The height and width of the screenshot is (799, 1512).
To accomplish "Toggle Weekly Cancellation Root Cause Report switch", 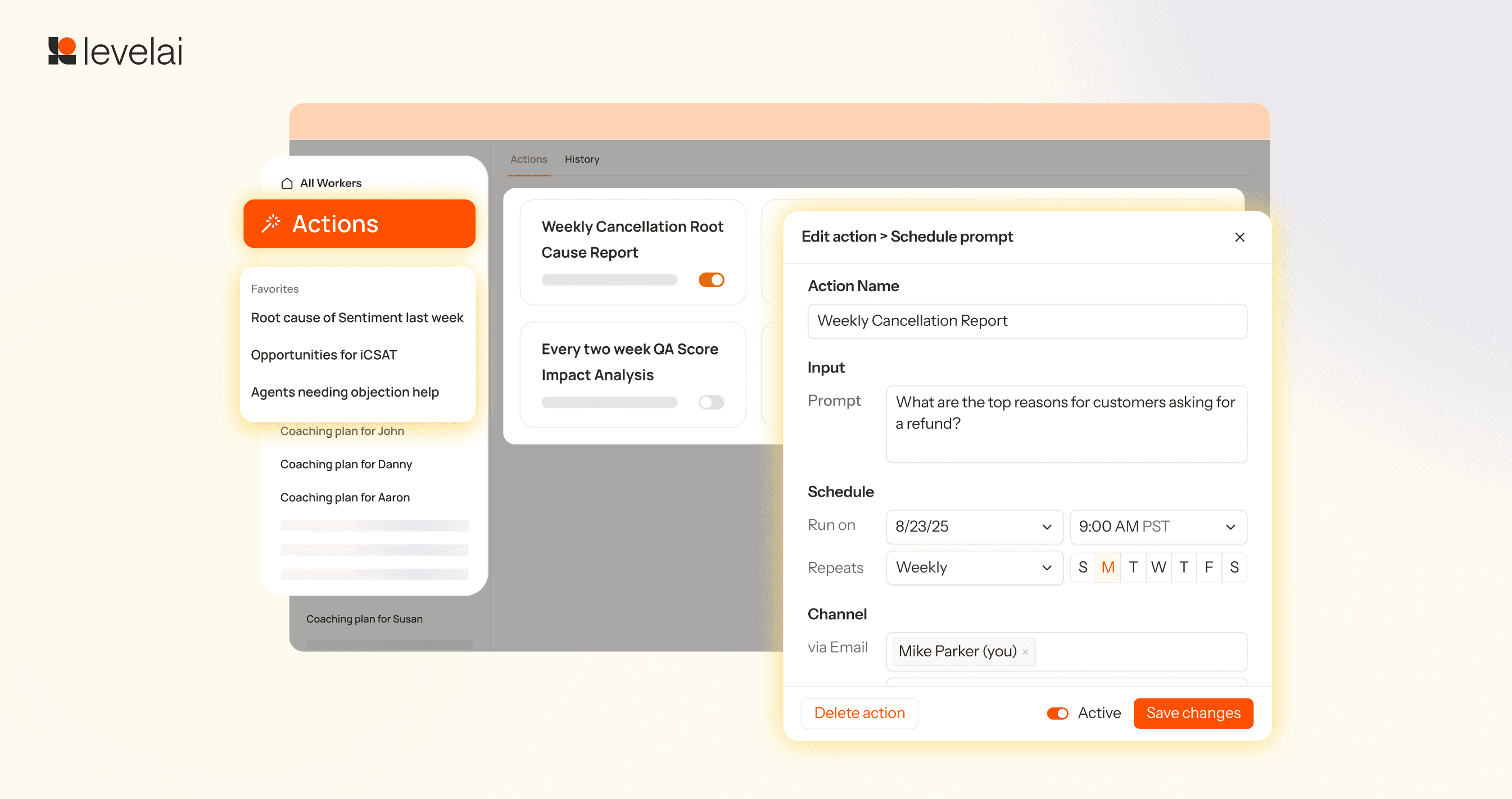I will point(711,280).
